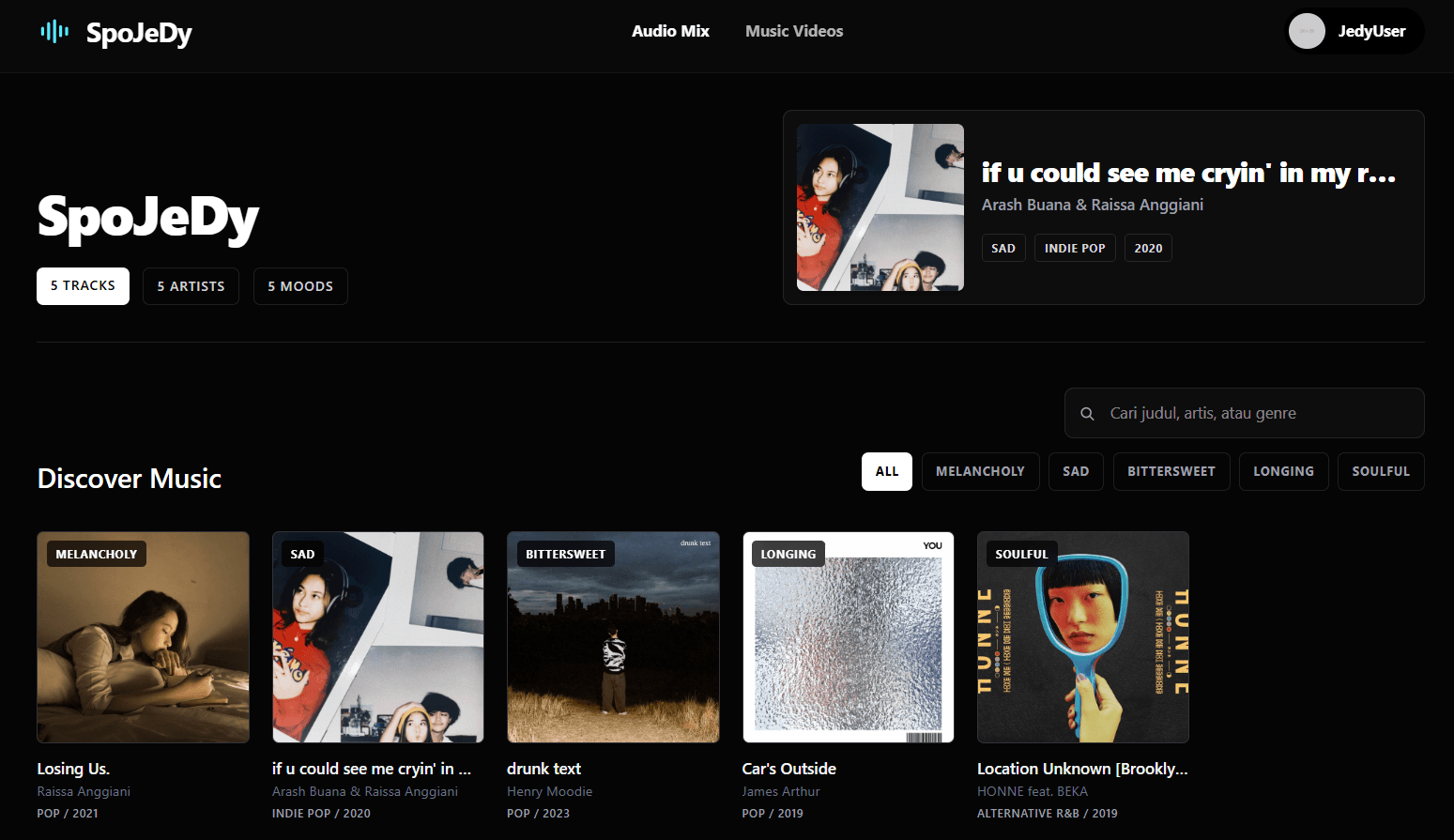
Task: Click the 'Car's Outside' song title
Action: coord(789,769)
